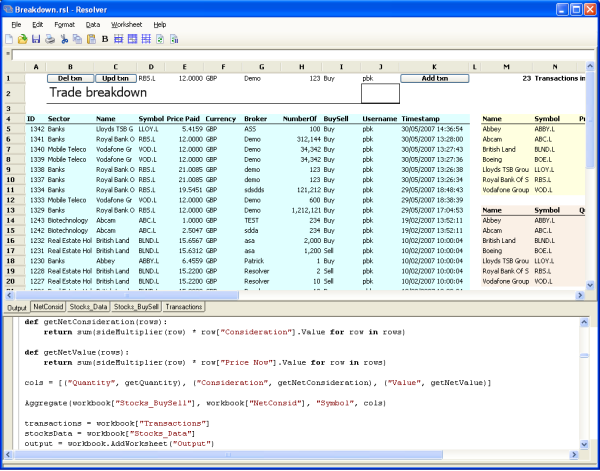Switch to the Transactions worksheet tab
600x471 pixels.
pyautogui.click(x=183, y=307)
